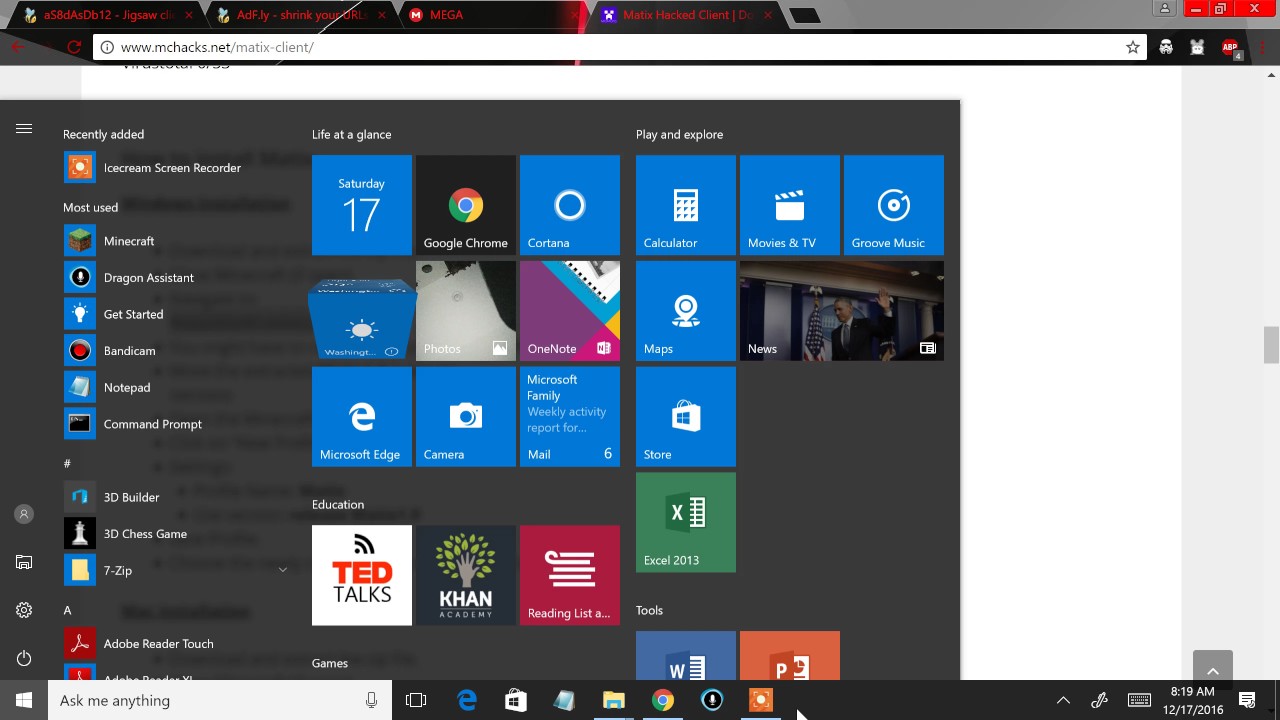Screen dimensions: 1280x720
Task: Open the touch keyboard tray icon
Action: tap(1139, 700)
